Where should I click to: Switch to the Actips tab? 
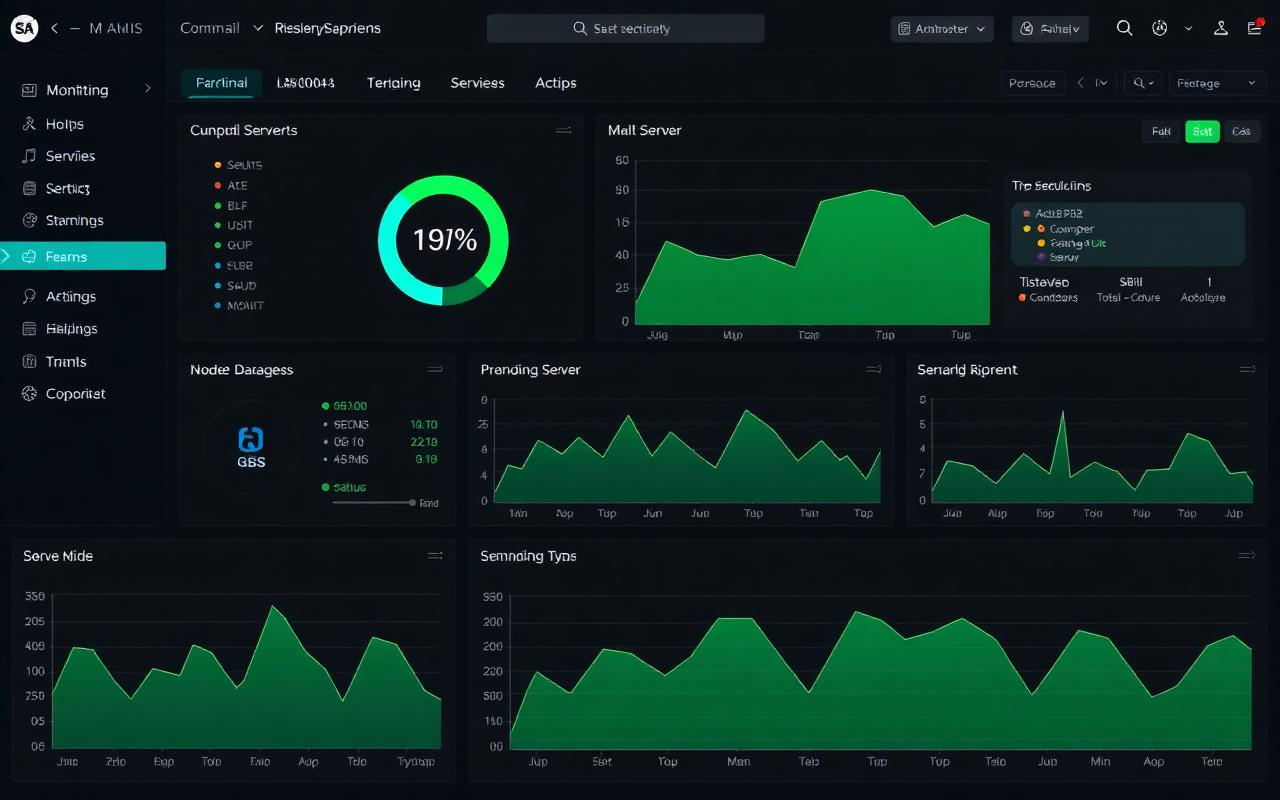[x=555, y=83]
